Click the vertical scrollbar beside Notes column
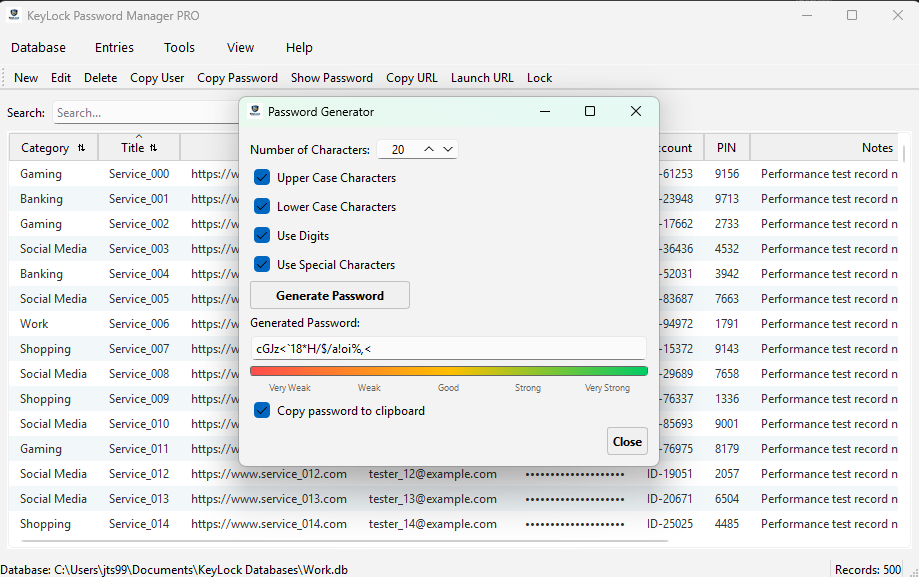Viewport: 919px width, 577px height. pos(904,154)
